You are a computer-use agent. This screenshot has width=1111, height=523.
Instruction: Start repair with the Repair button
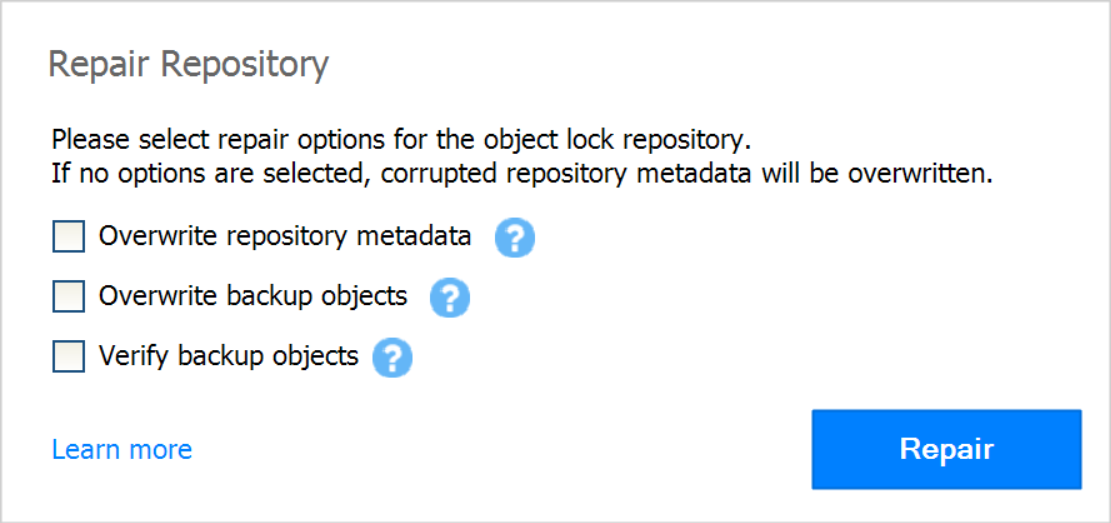pyautogui.click(x=947, y=449)
